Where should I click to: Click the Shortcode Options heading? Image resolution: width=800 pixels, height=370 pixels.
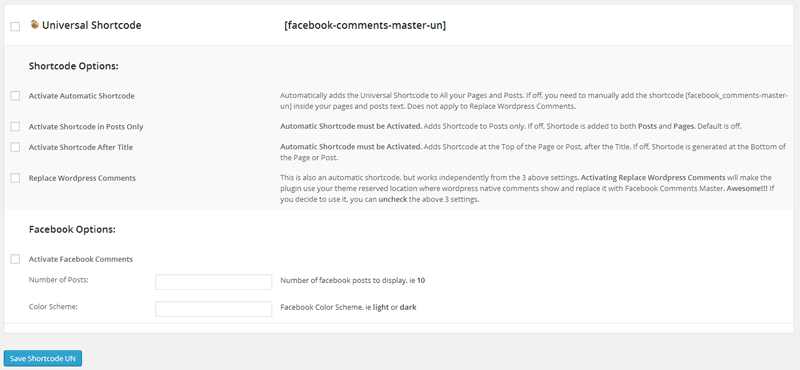[74, 66]
